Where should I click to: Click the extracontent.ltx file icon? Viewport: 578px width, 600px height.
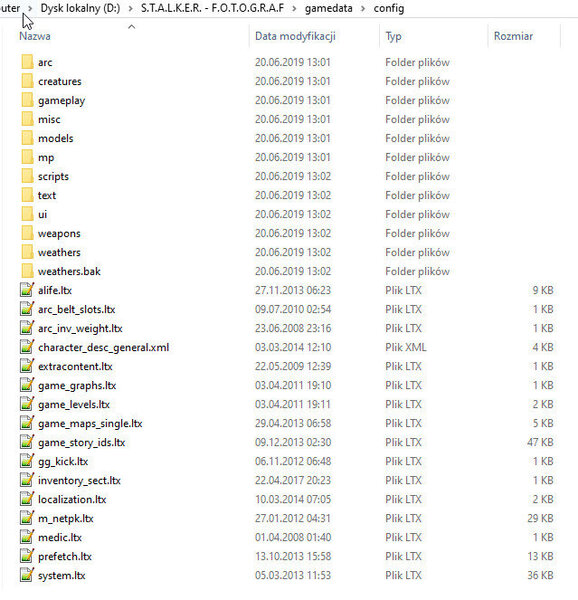pyautogui.click(x=27, y=366)
